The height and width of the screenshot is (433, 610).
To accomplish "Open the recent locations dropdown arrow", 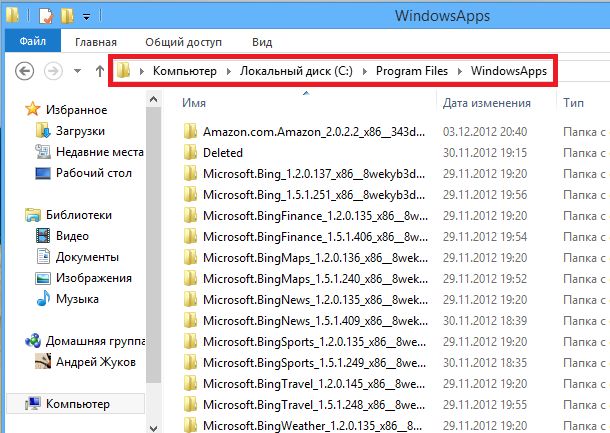I will click(x=77, y=71).
